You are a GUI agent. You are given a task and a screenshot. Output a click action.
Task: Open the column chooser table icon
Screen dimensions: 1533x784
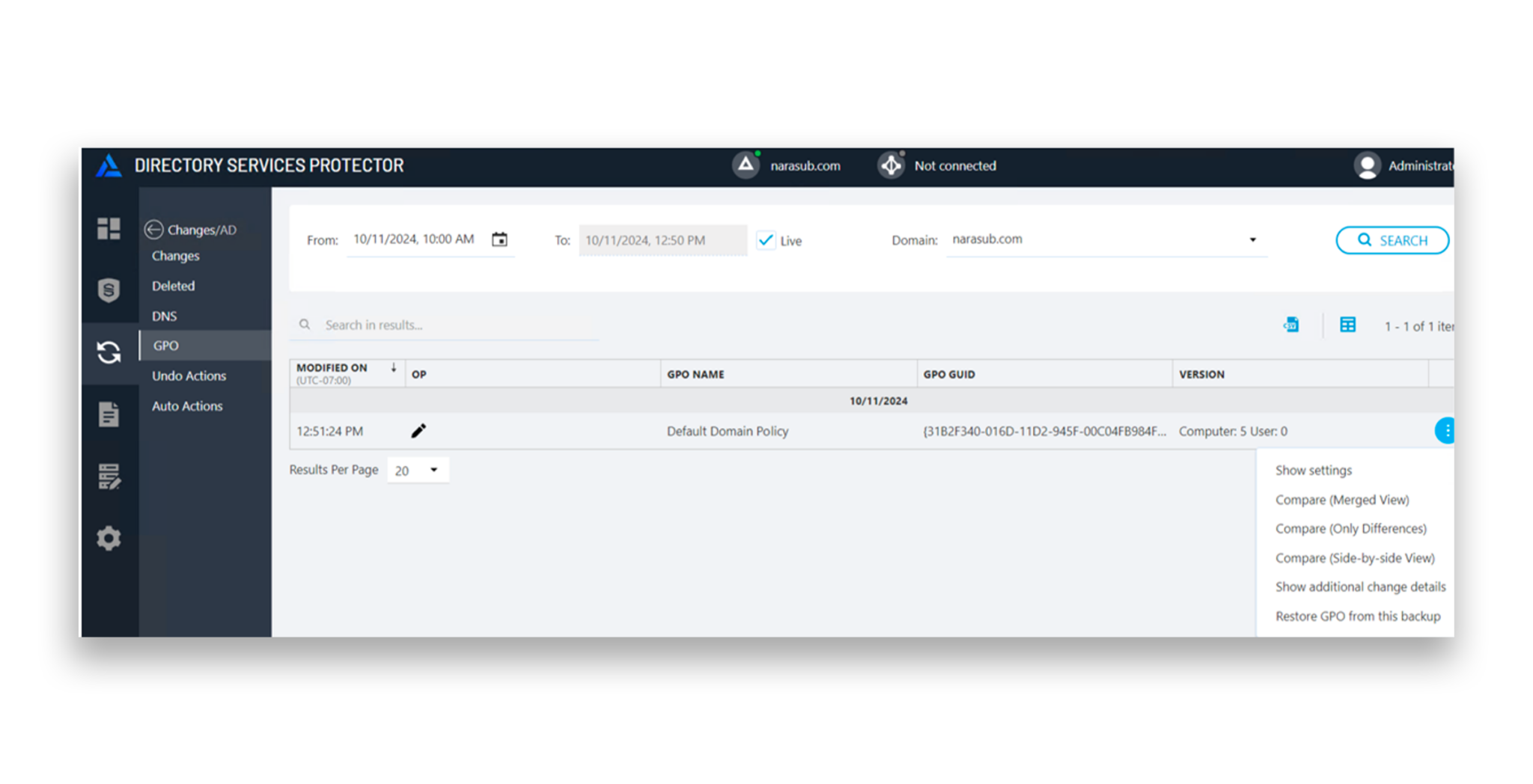(x=1347, y=324)
